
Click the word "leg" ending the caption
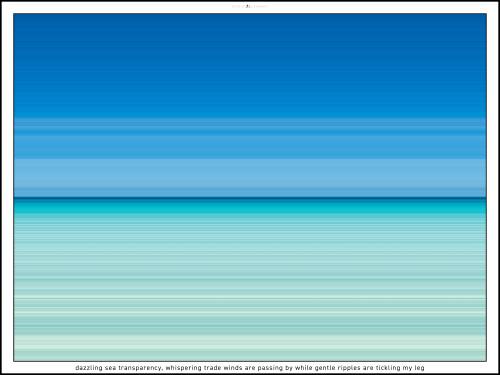point(420,368)
